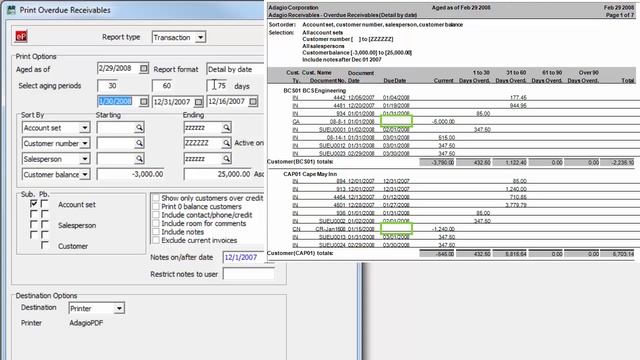The width and height of the screenshot is (640, 360).
Task: Open the Customer number sort dropdown
Action: click(x=84, y=144)
